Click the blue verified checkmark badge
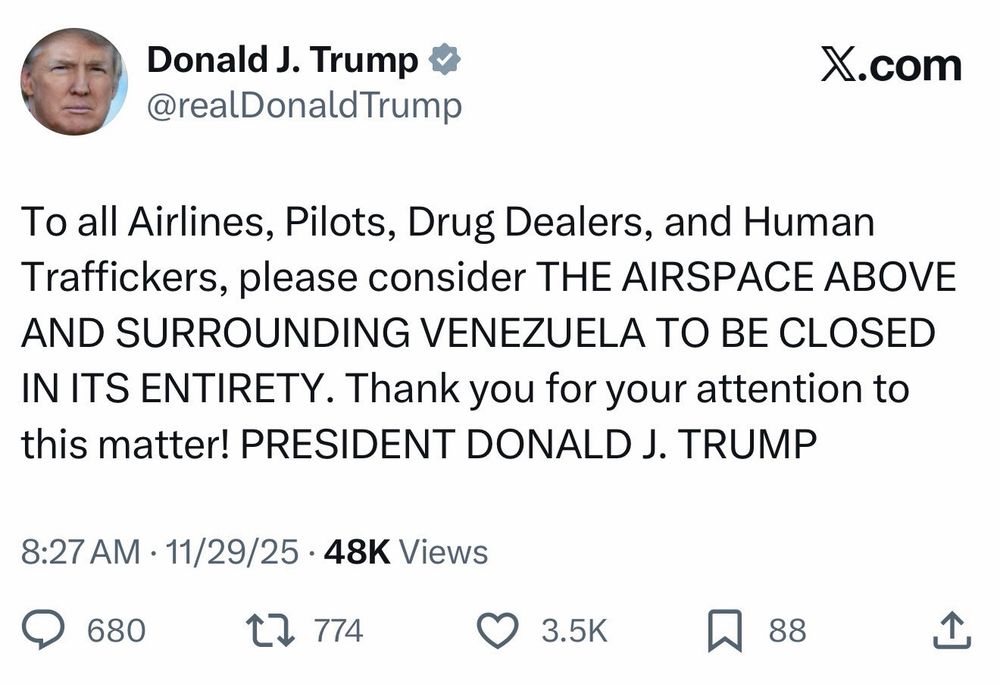The height and width of the screenshot is (684, 1000). 444,60
